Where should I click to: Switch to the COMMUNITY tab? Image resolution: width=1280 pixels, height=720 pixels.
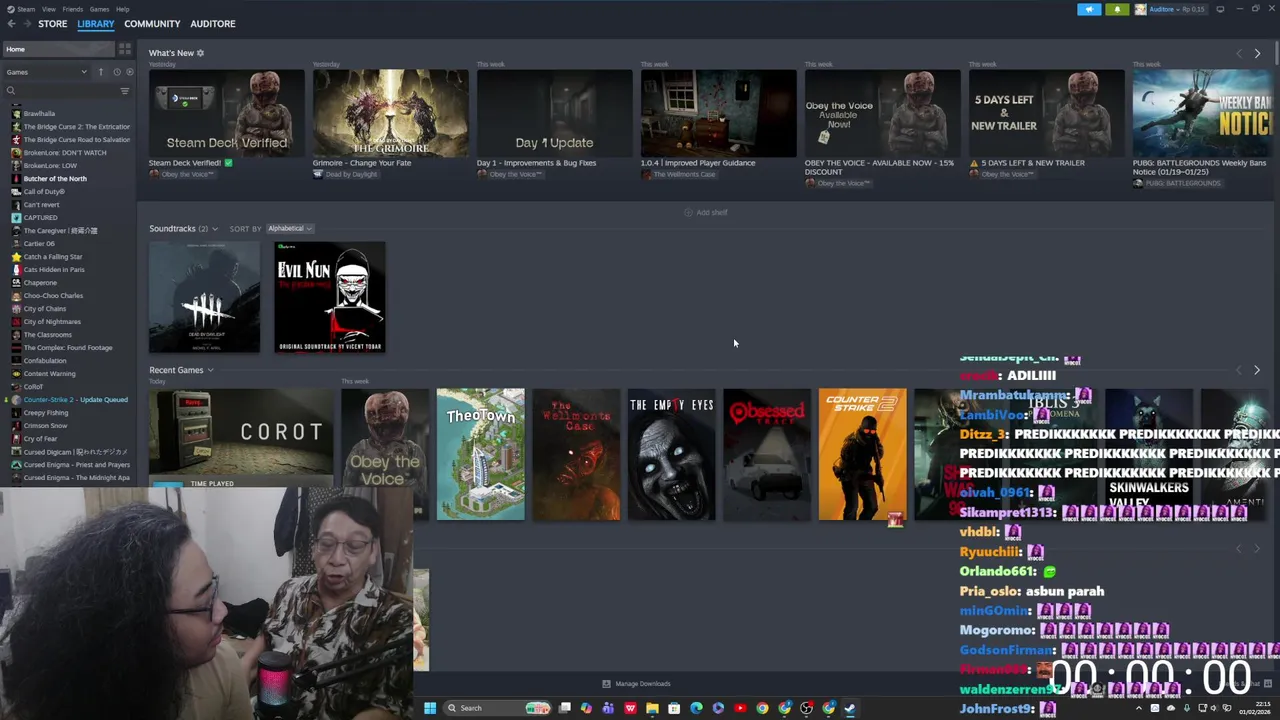coord(152,24)
